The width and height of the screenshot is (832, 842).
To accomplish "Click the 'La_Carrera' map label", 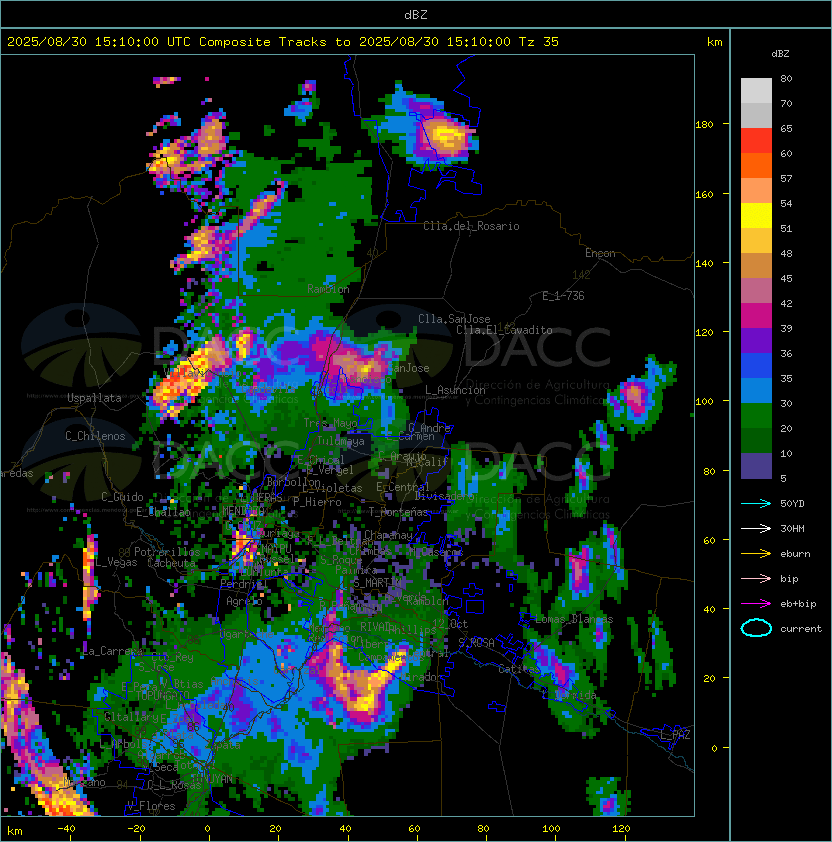I will [x=113, y=651].
